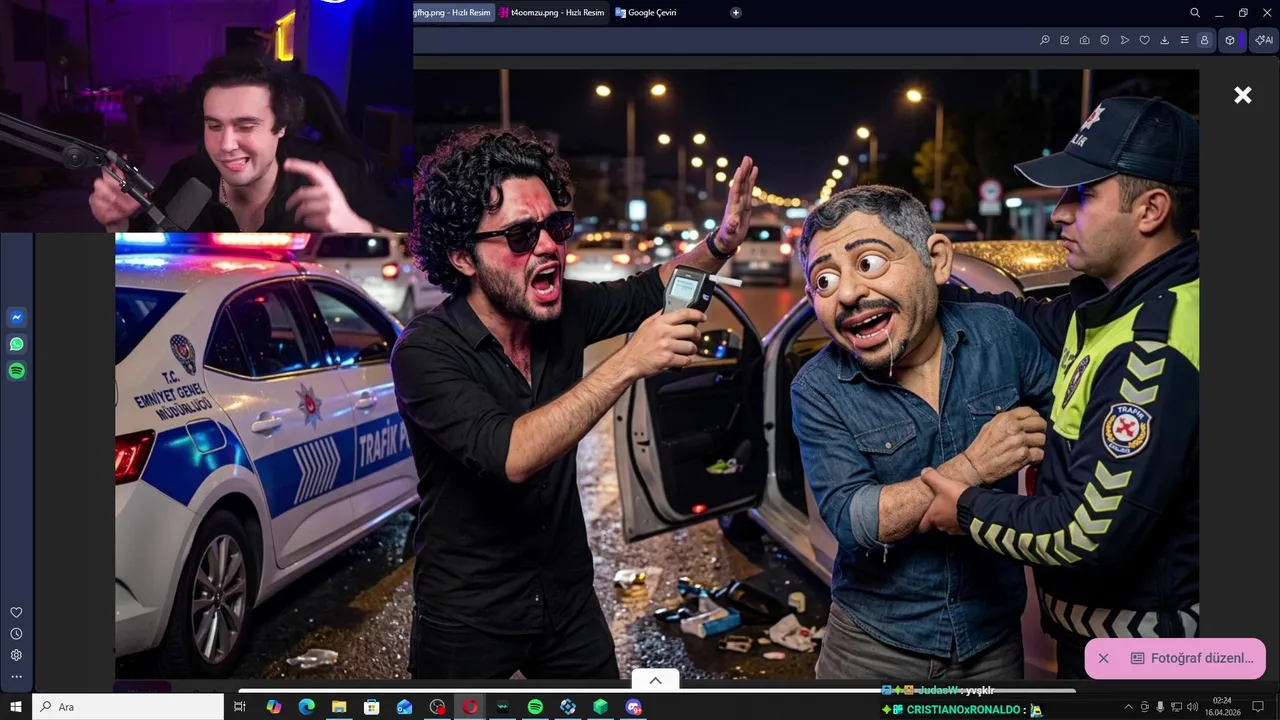Open Messenger in the browser sidebar
This screenshot has width=1280, height=720.
(x=16, y=318)
